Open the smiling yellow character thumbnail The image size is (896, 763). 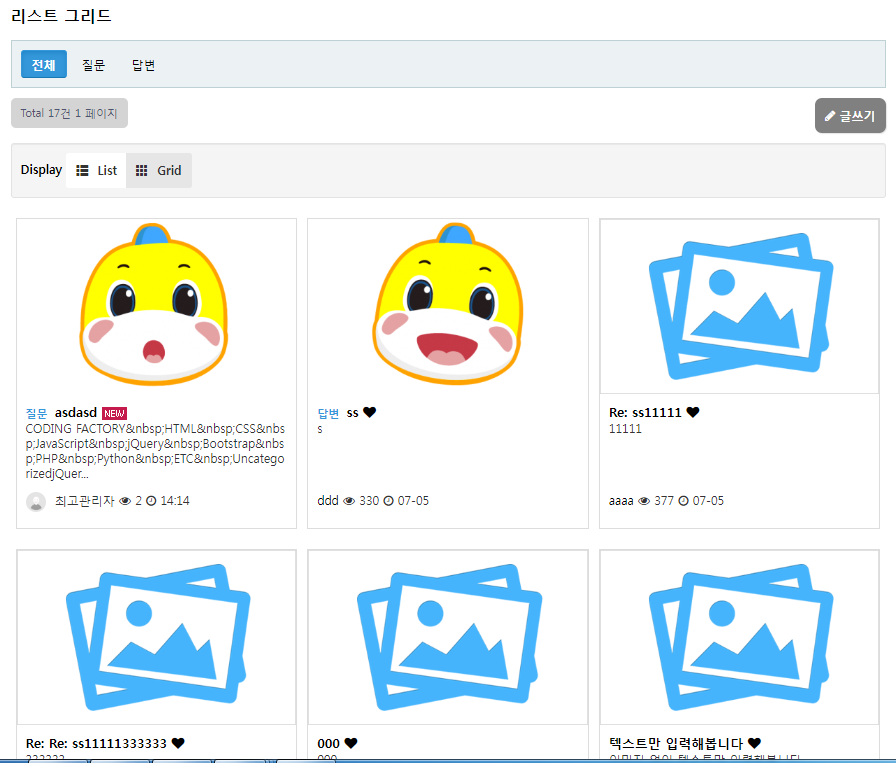[x=447, y=305]
